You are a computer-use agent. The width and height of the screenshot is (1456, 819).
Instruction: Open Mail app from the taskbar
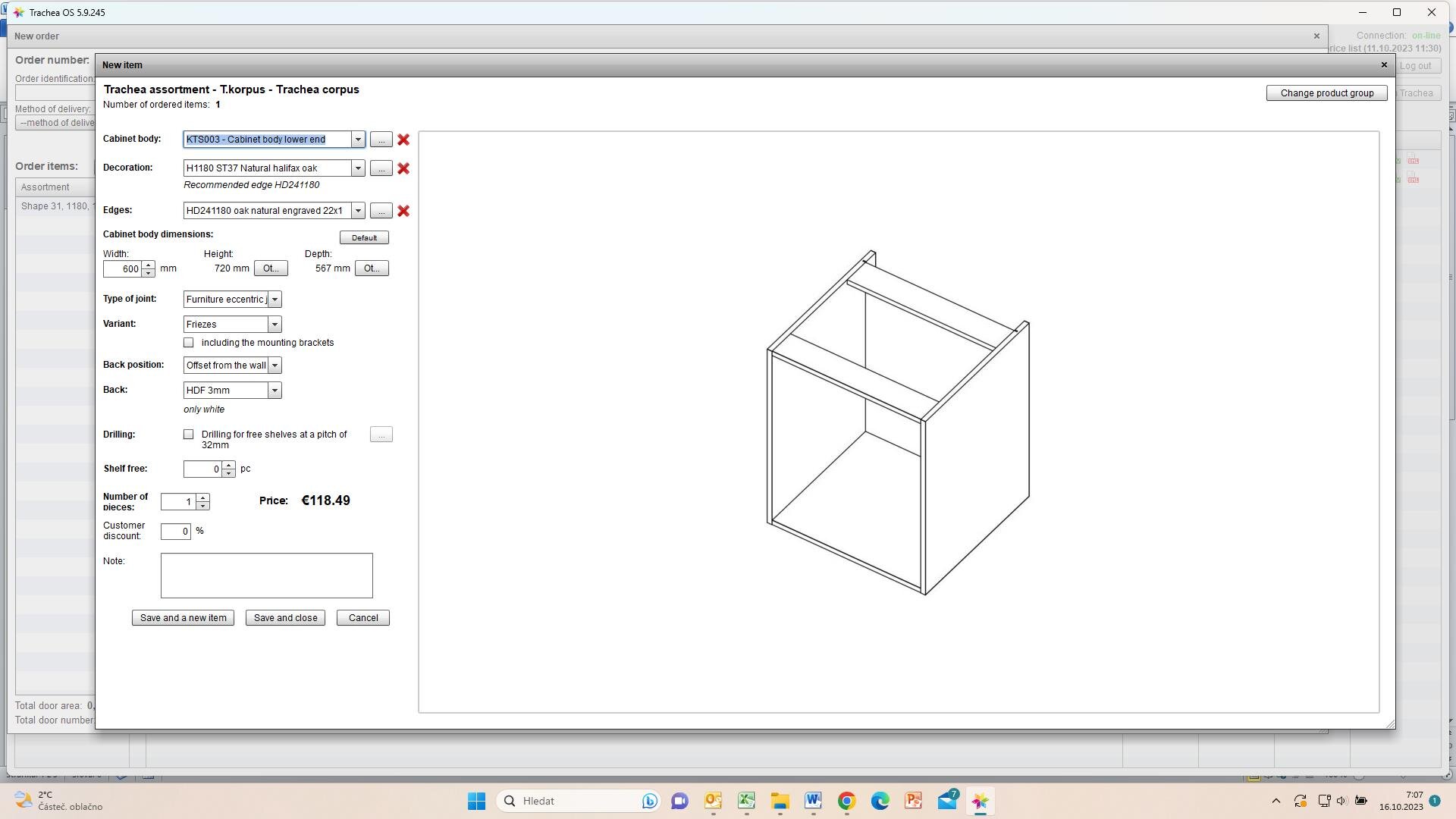coord(947,801)
